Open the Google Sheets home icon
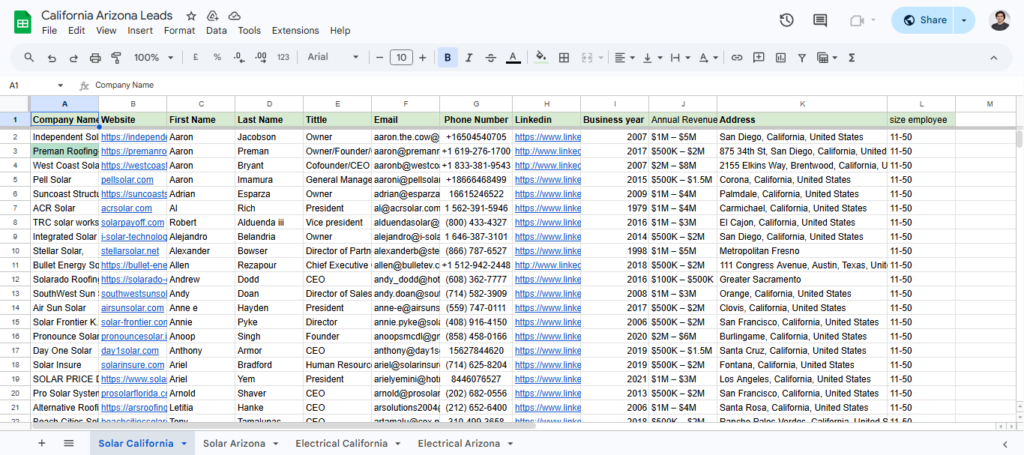 [22, 23]
